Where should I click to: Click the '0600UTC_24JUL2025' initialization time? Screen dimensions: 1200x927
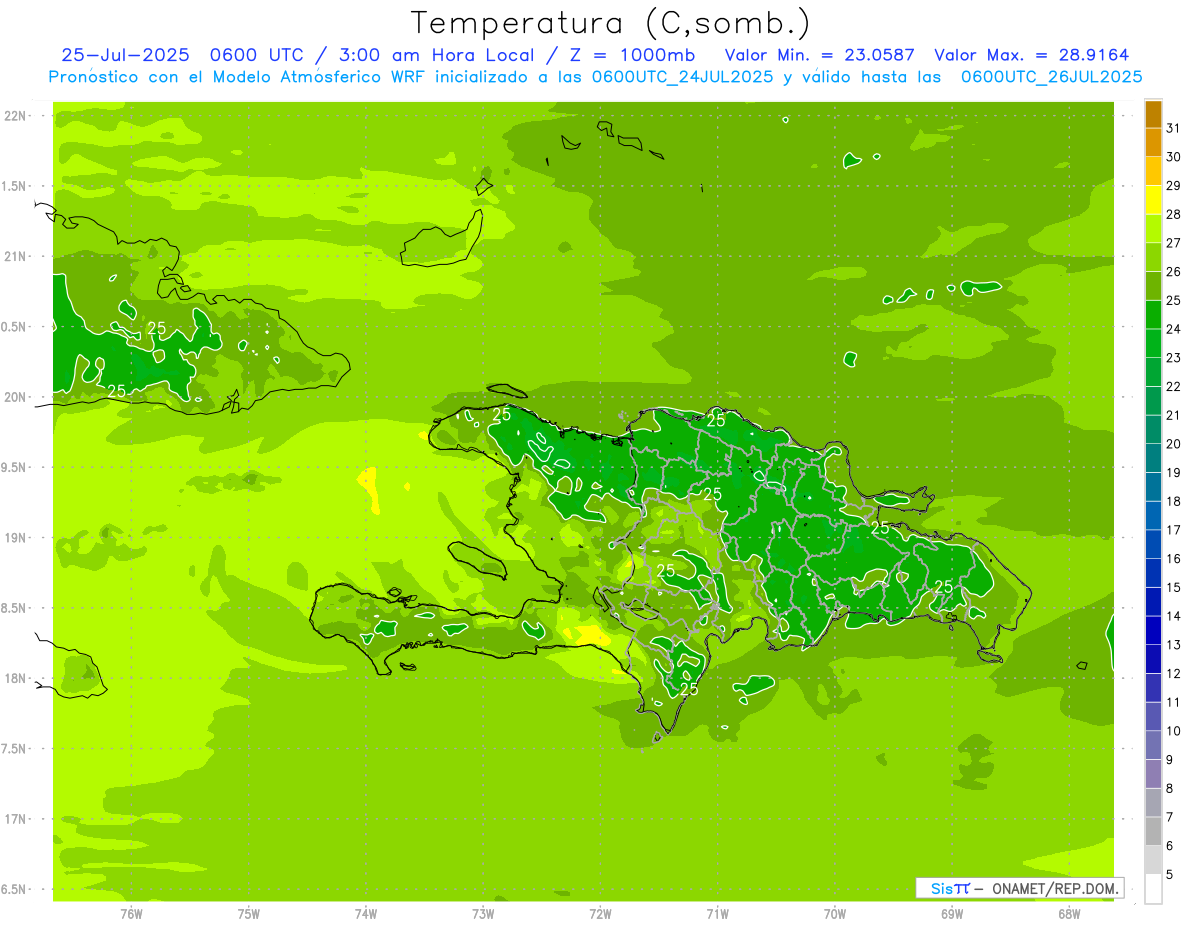point(682,77)
